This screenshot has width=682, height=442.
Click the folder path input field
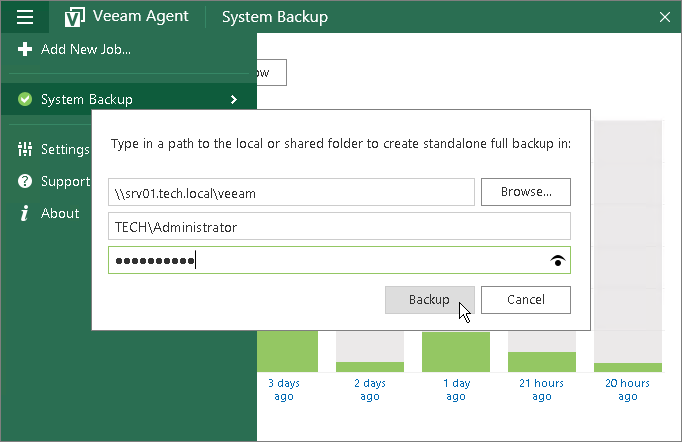tap(291, 192)
